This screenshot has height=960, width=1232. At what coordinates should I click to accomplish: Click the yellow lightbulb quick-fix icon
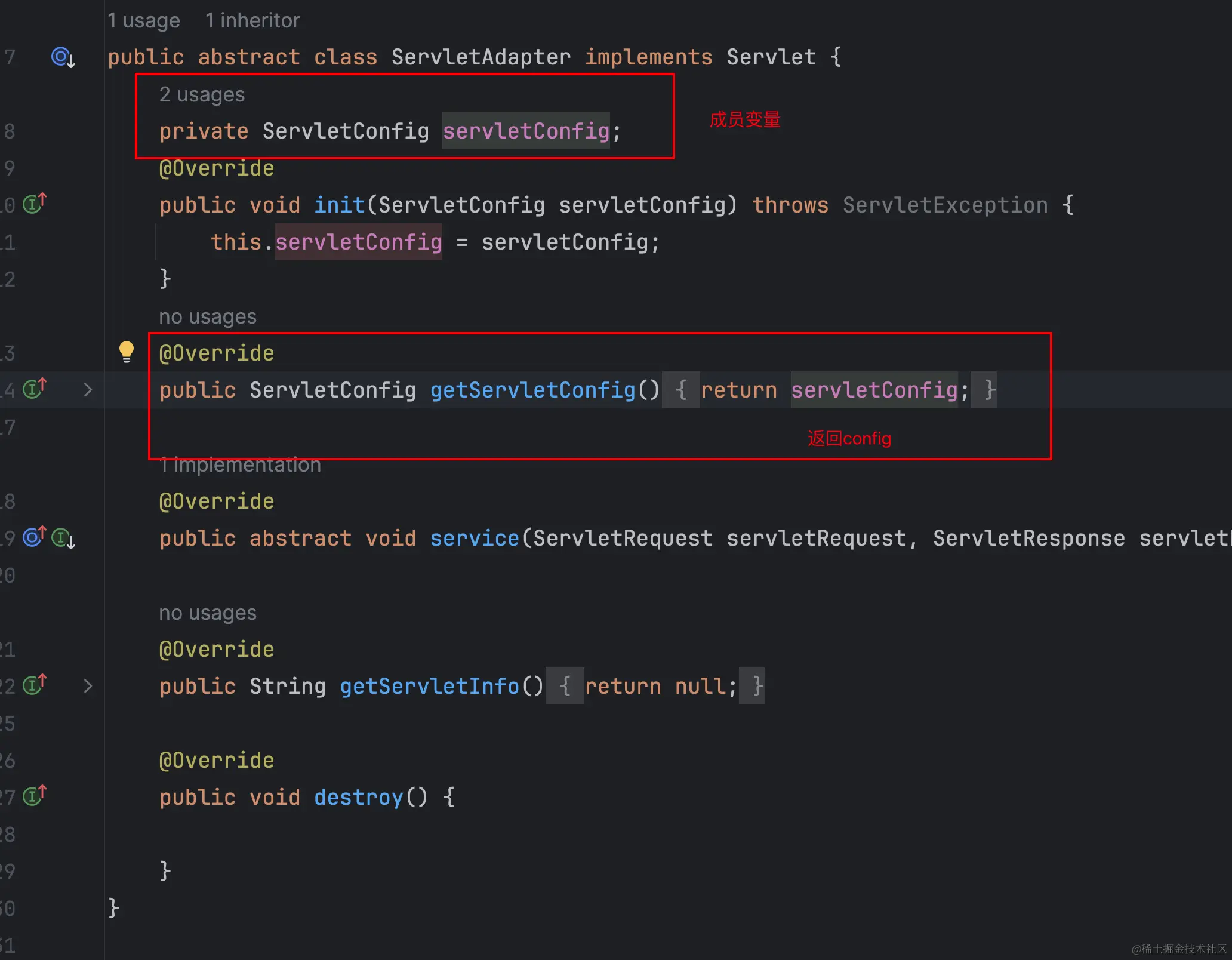coord(126,352)
